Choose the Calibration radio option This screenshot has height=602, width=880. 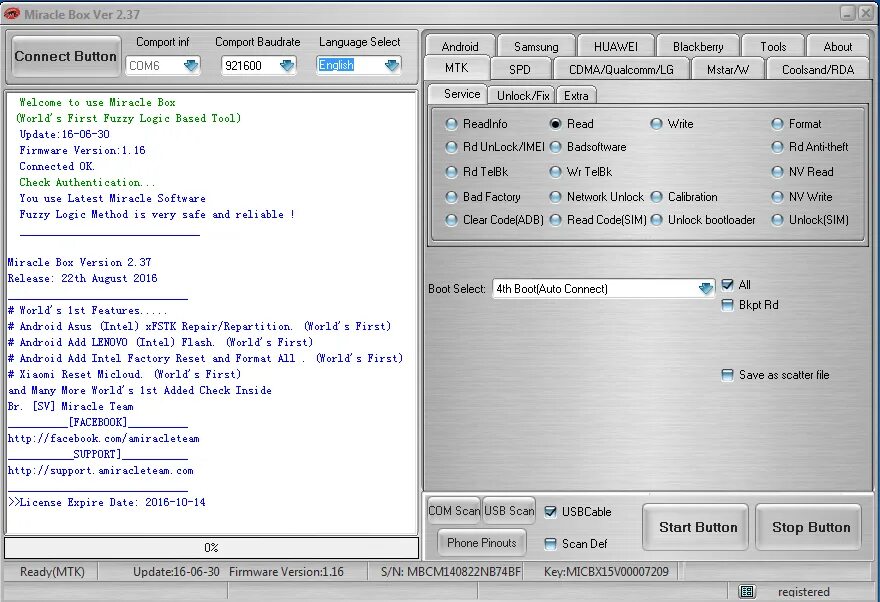(684, 197)
